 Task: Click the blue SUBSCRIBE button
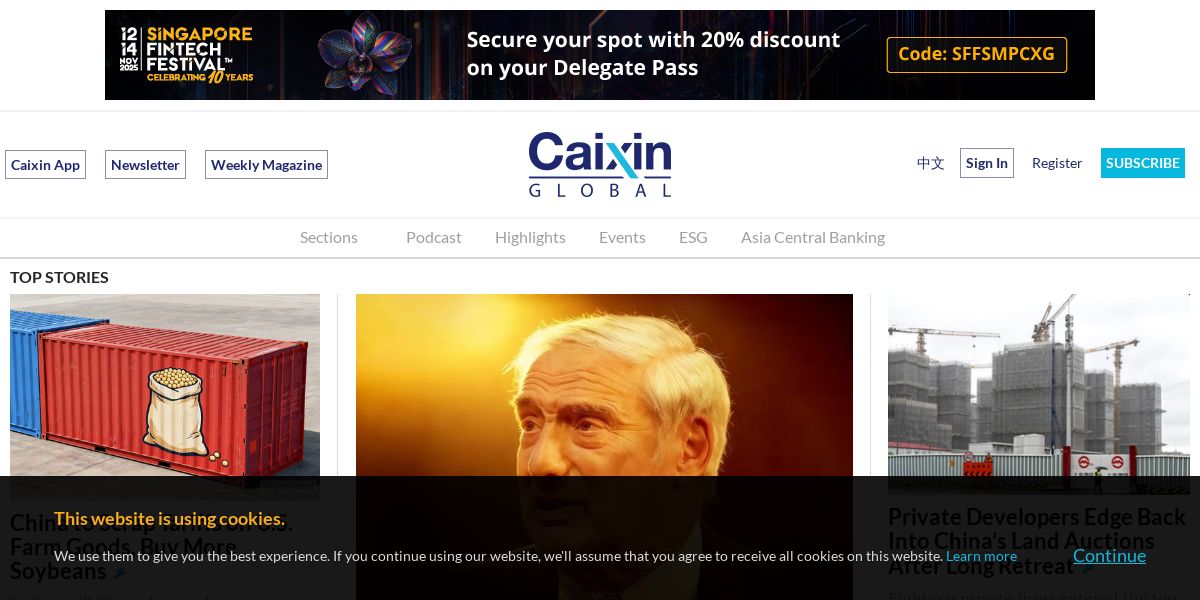[x=1143, y=163]
